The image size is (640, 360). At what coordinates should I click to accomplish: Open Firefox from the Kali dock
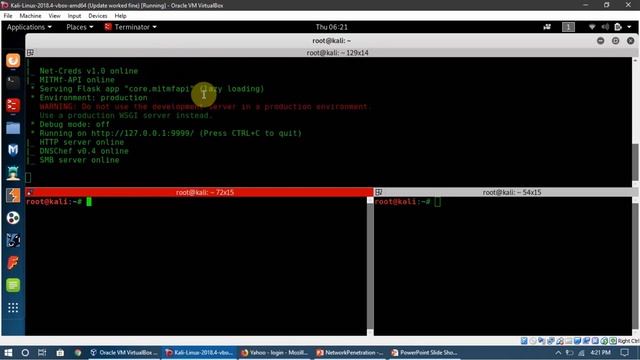tap(13, 61)
